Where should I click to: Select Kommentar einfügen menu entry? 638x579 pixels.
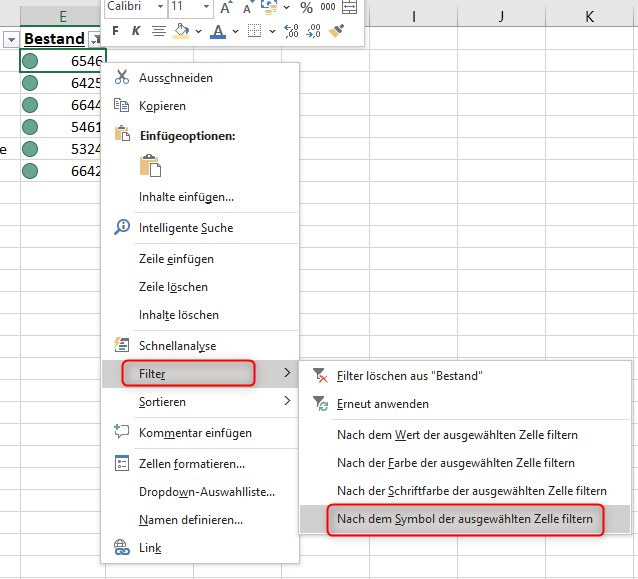coord(200,433)
